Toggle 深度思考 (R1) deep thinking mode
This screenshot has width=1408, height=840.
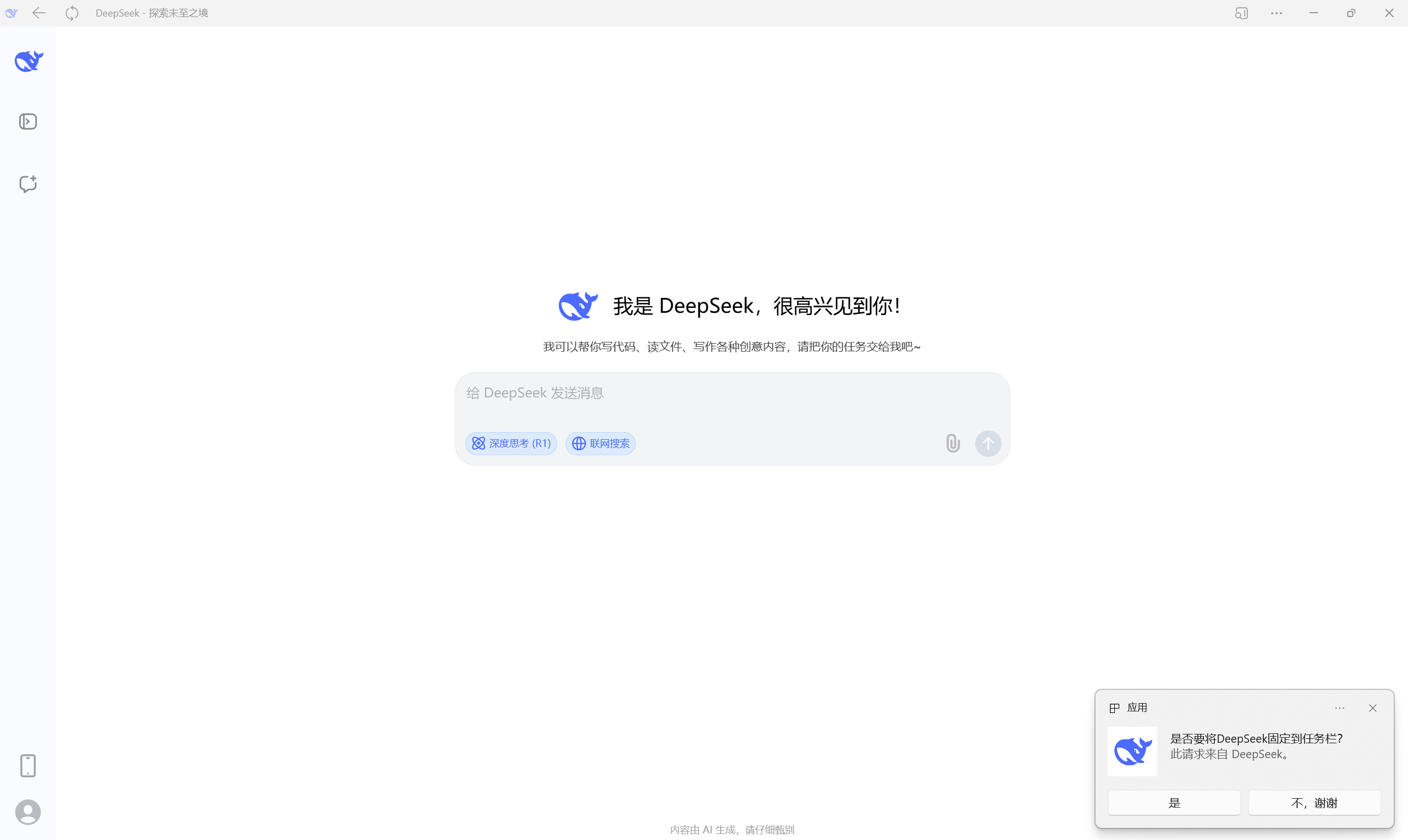510,443
